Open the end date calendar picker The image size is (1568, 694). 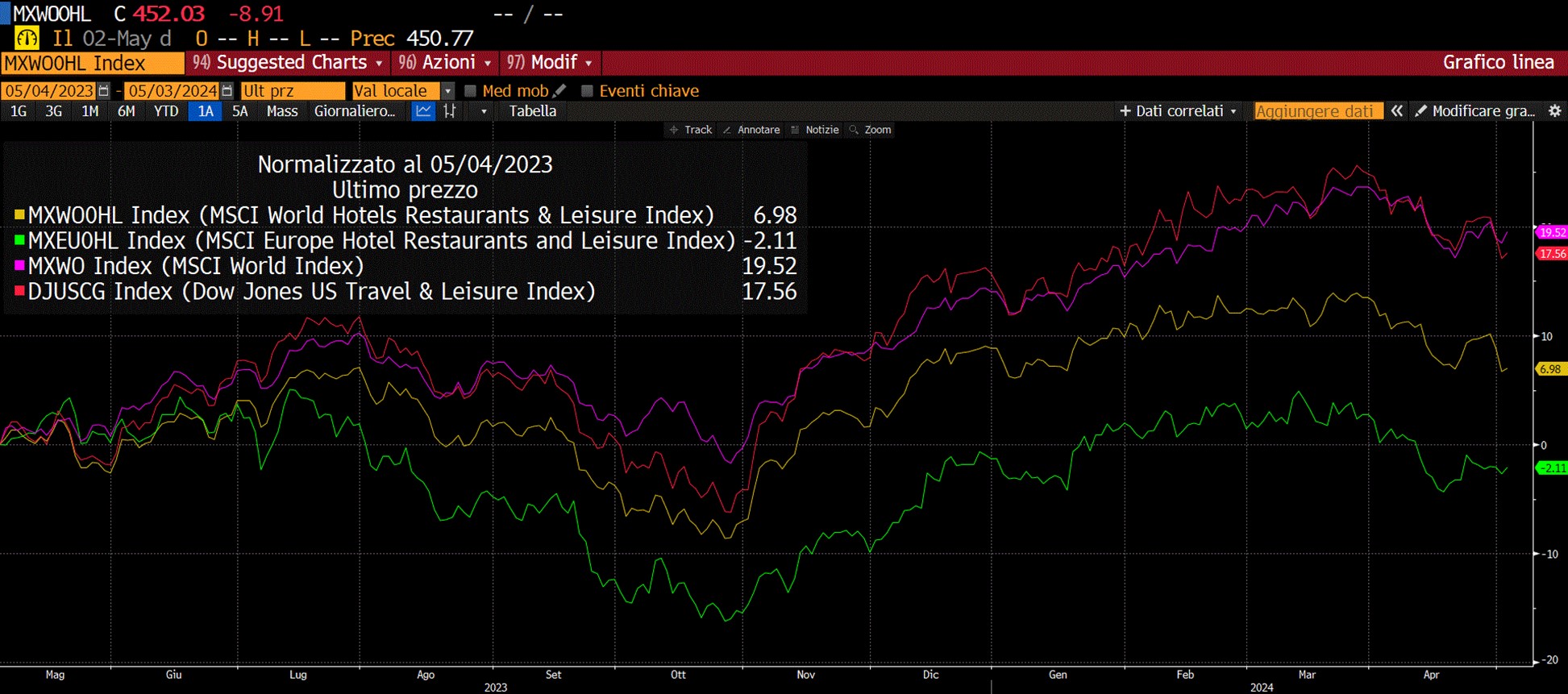[227, 91]
